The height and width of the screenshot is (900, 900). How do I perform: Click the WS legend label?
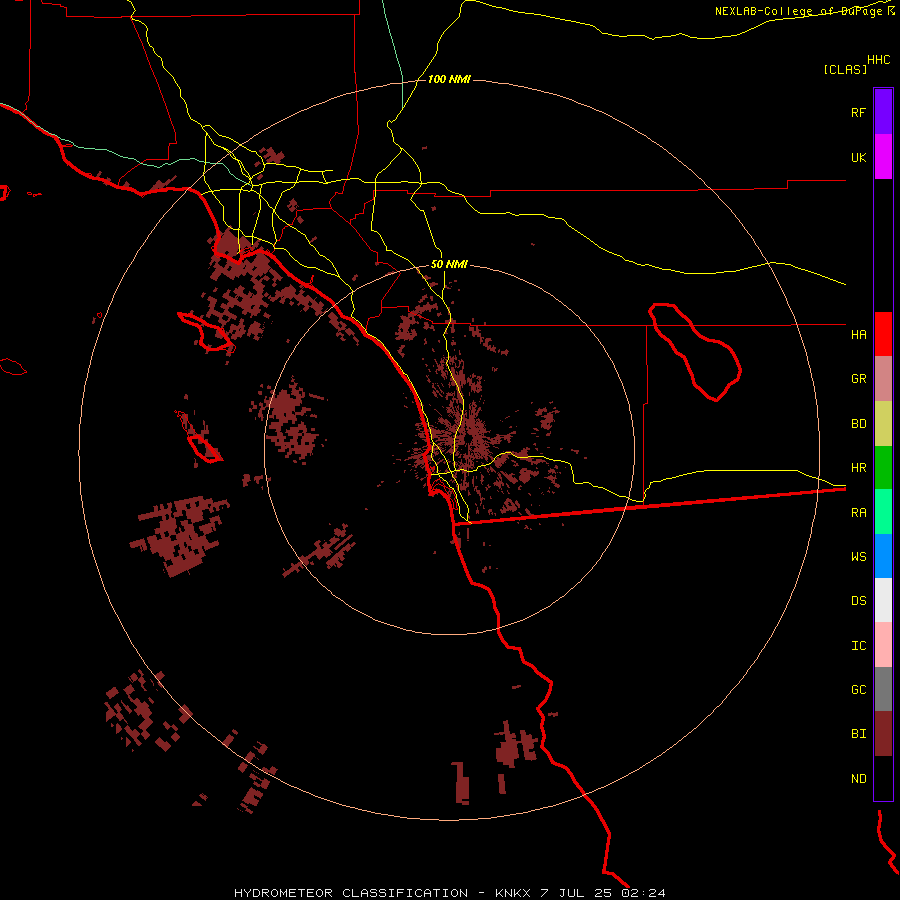(x=858, y=557)
